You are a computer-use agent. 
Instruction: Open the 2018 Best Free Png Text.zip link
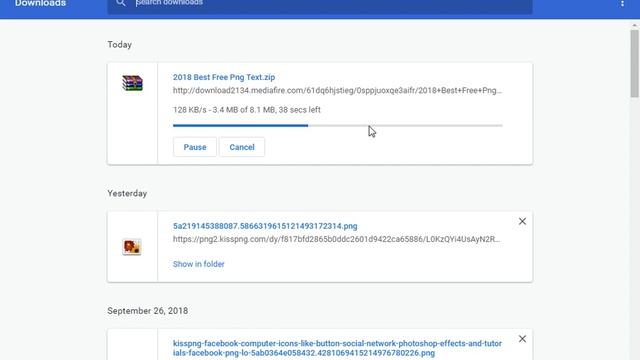click(x=224, y=77)
